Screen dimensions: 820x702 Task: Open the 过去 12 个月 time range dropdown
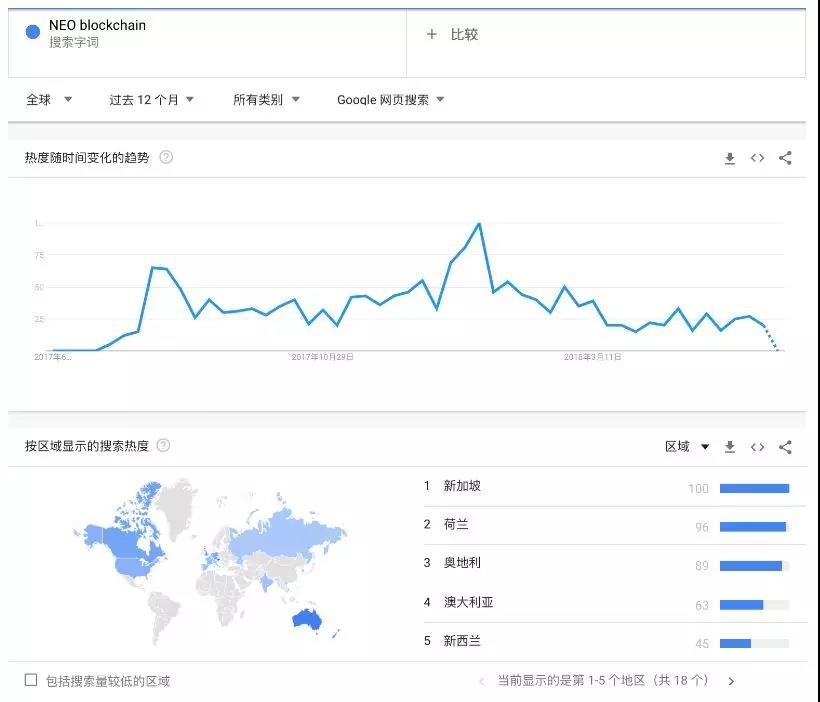click(151, 100)
